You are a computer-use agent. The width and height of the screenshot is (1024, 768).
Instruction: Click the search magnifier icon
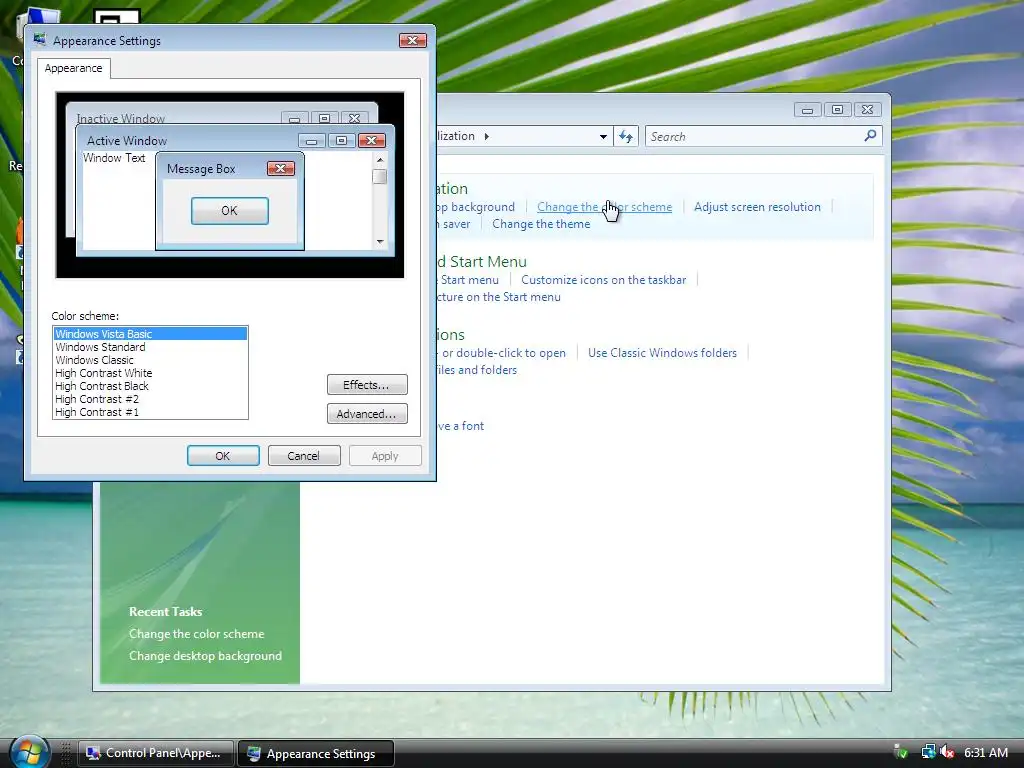pyautogui.click(x=870, y=136)
